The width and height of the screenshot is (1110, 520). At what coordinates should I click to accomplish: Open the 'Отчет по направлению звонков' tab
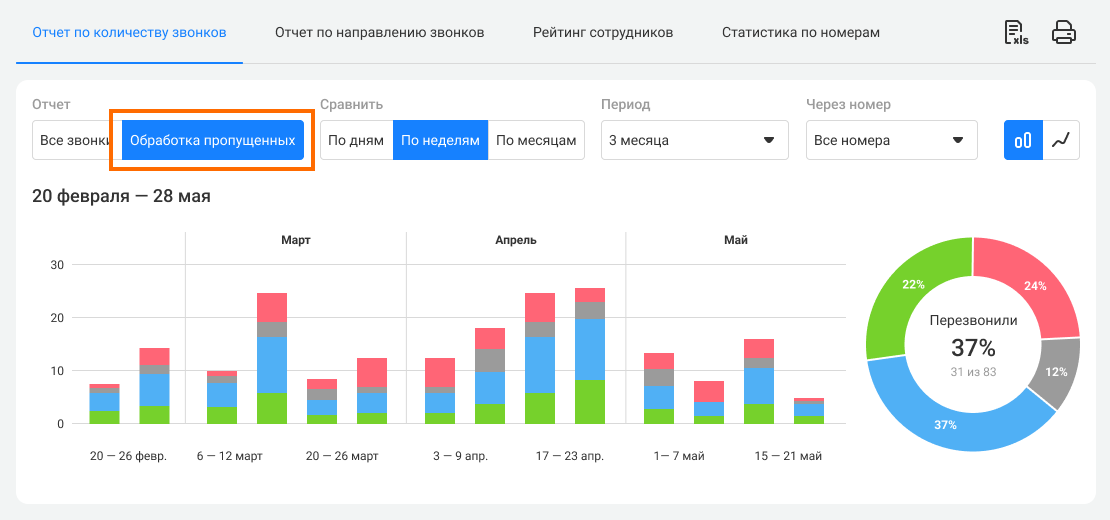[379, 33]
